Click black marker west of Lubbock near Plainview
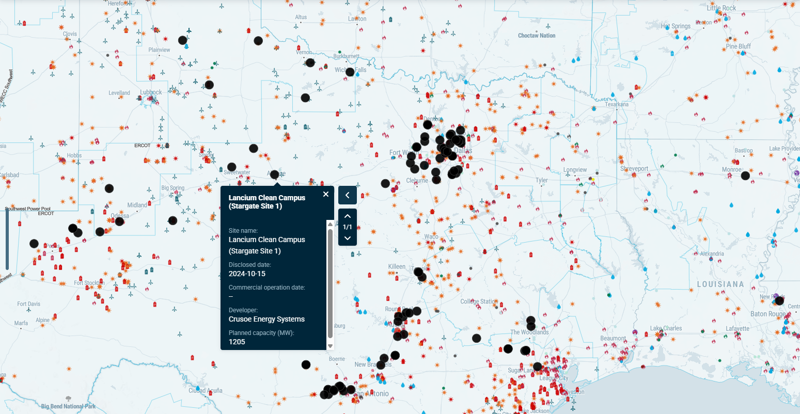 pos(183,41)
